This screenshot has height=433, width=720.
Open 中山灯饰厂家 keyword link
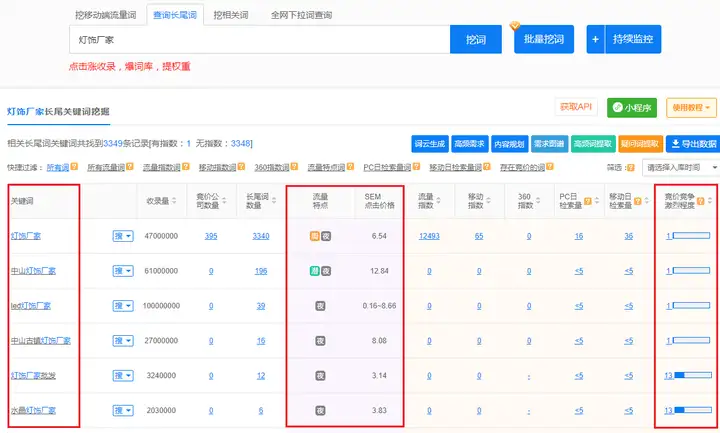[x=33, y=271]
